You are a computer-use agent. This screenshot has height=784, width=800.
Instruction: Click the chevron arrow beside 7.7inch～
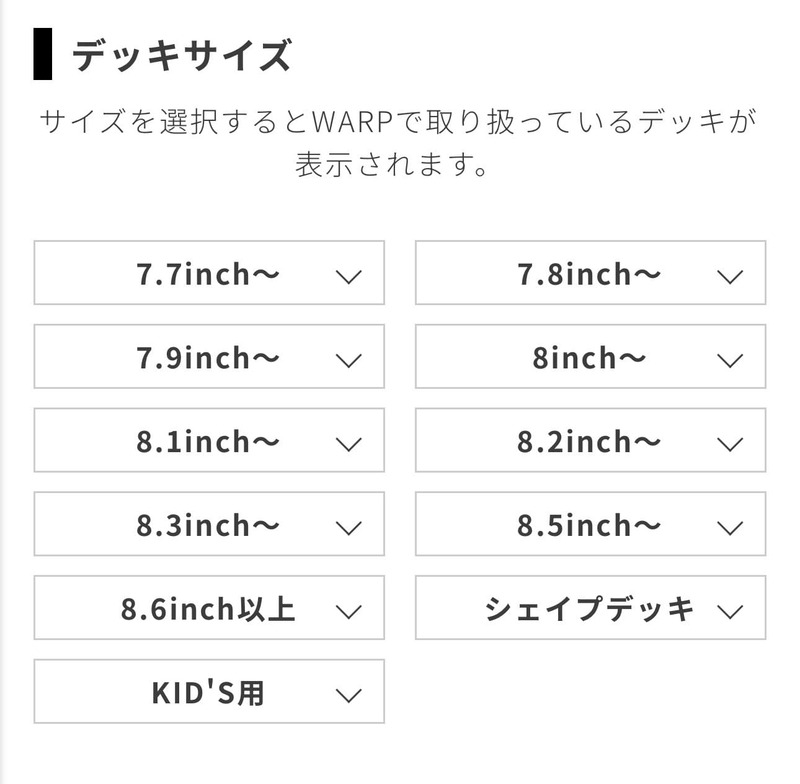pos(348,275)
